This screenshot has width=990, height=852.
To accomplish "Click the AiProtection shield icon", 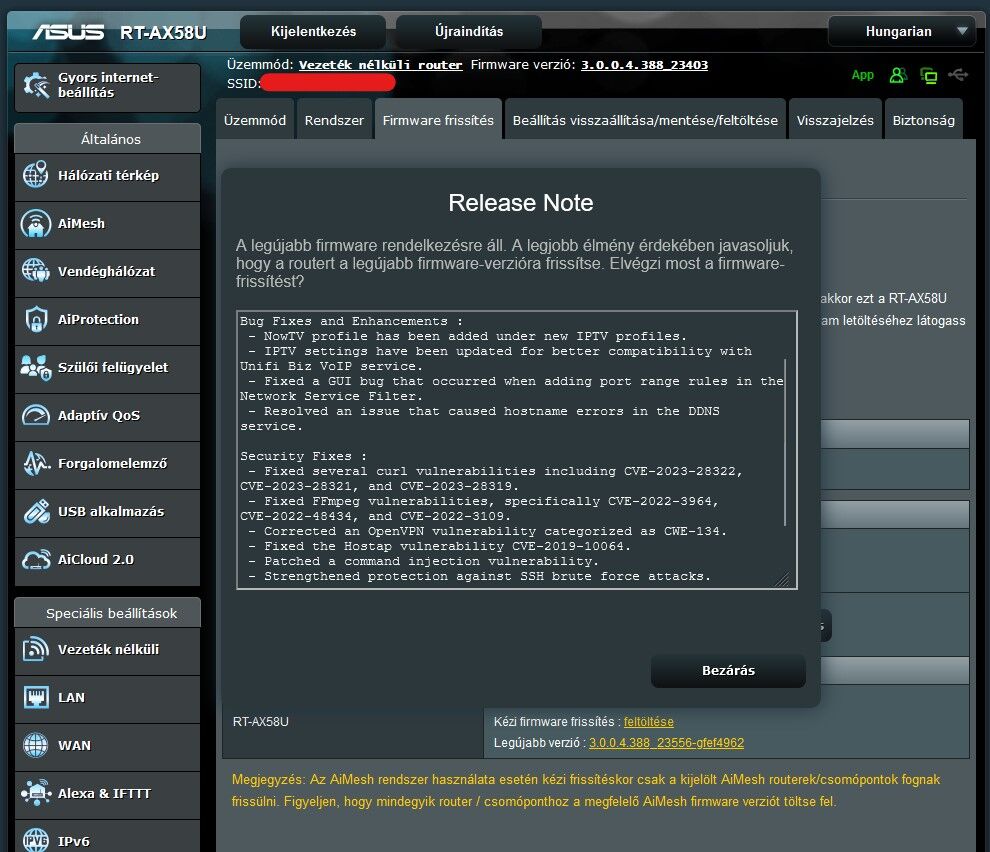I will click(35, 319).
